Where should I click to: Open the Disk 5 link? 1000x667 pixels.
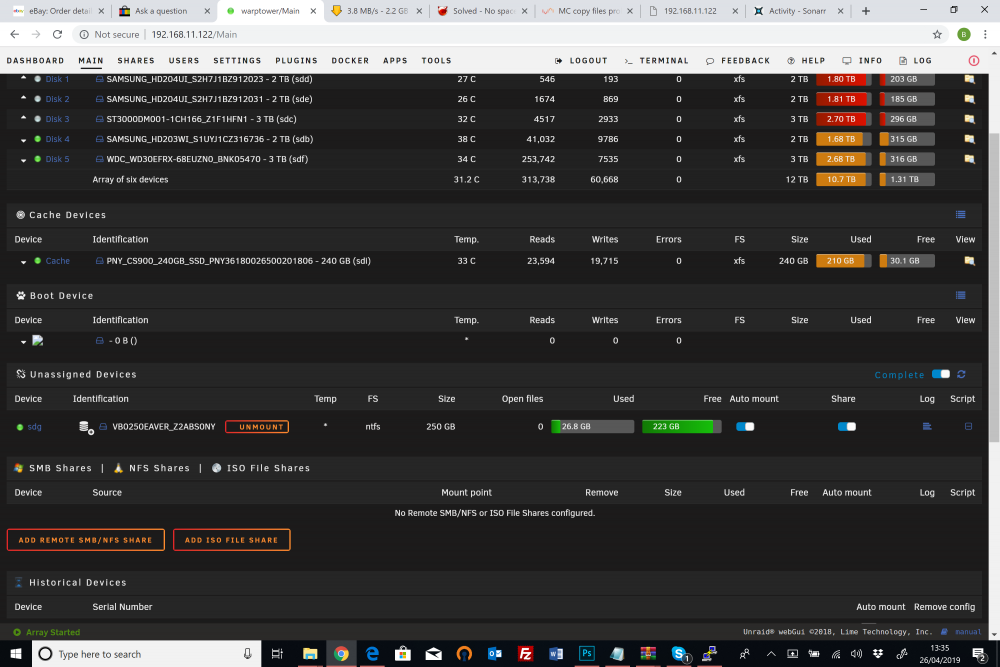[x=57, y=159]
